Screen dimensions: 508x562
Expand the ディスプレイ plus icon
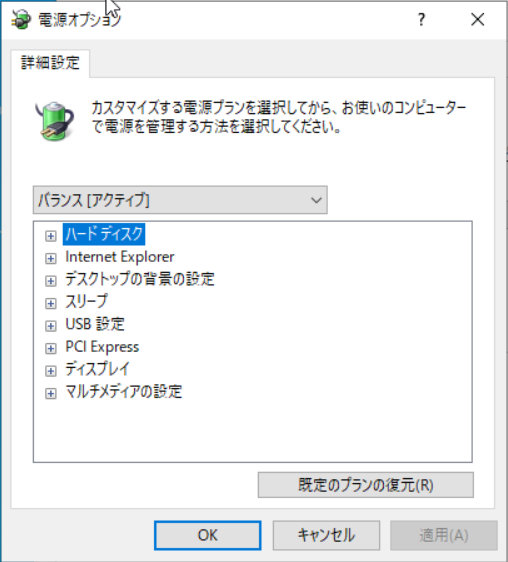(x=51, y=371)
